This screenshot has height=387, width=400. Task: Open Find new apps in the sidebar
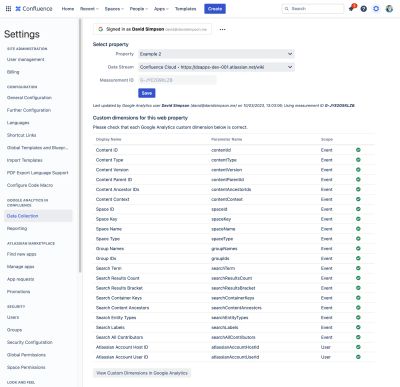[22, 254]
